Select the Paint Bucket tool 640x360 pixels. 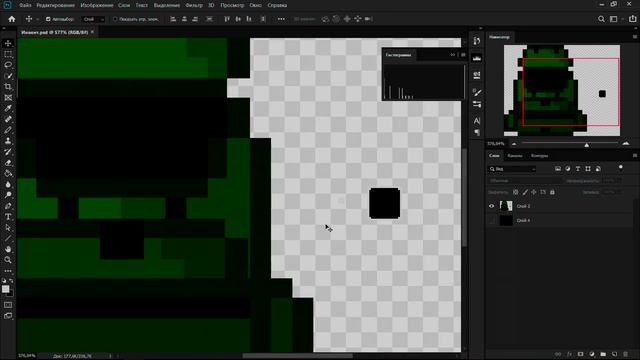pyautogui.click(x=8, y=173)
